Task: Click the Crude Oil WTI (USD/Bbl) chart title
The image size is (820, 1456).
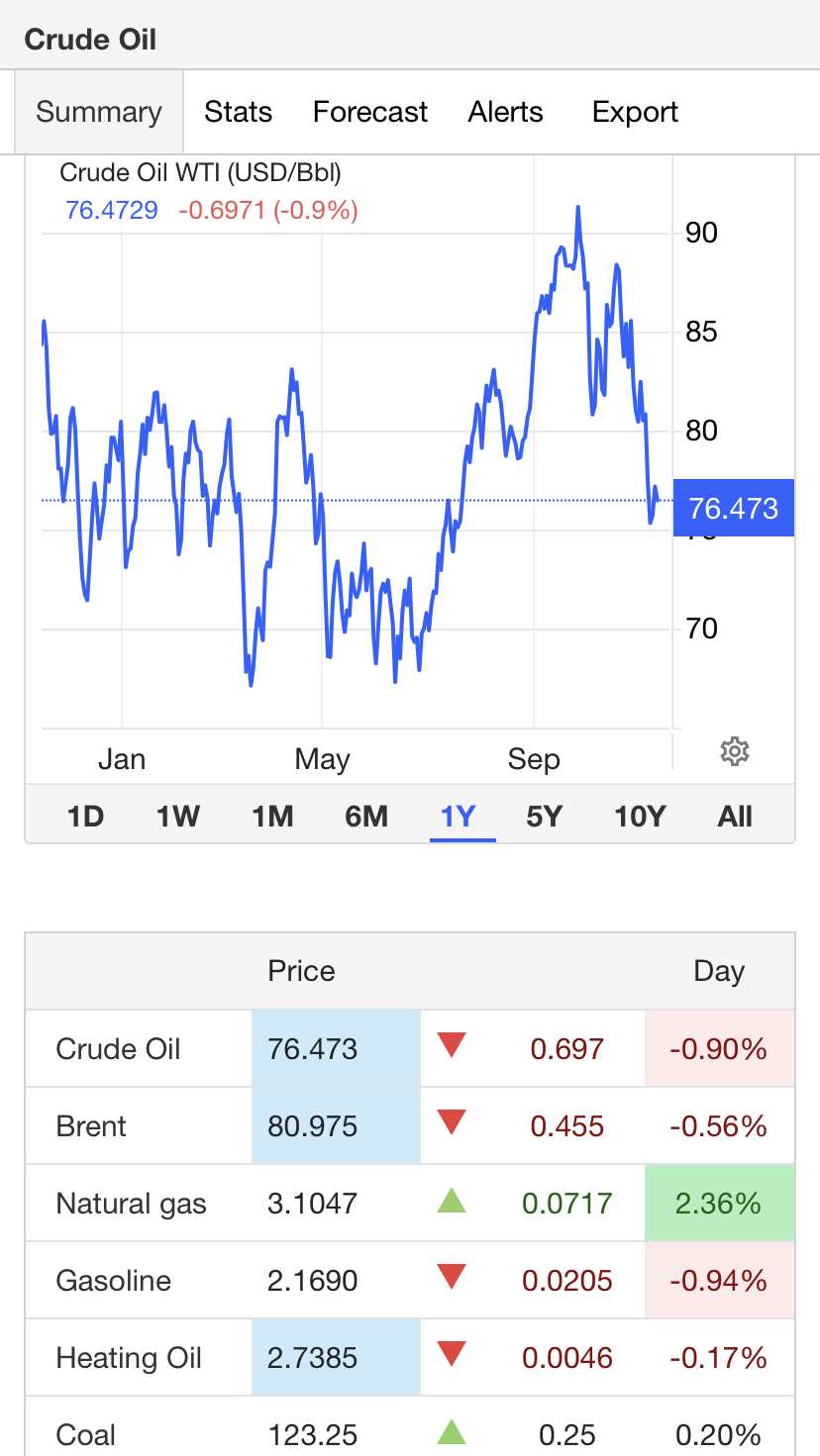Action: [201, 173]
